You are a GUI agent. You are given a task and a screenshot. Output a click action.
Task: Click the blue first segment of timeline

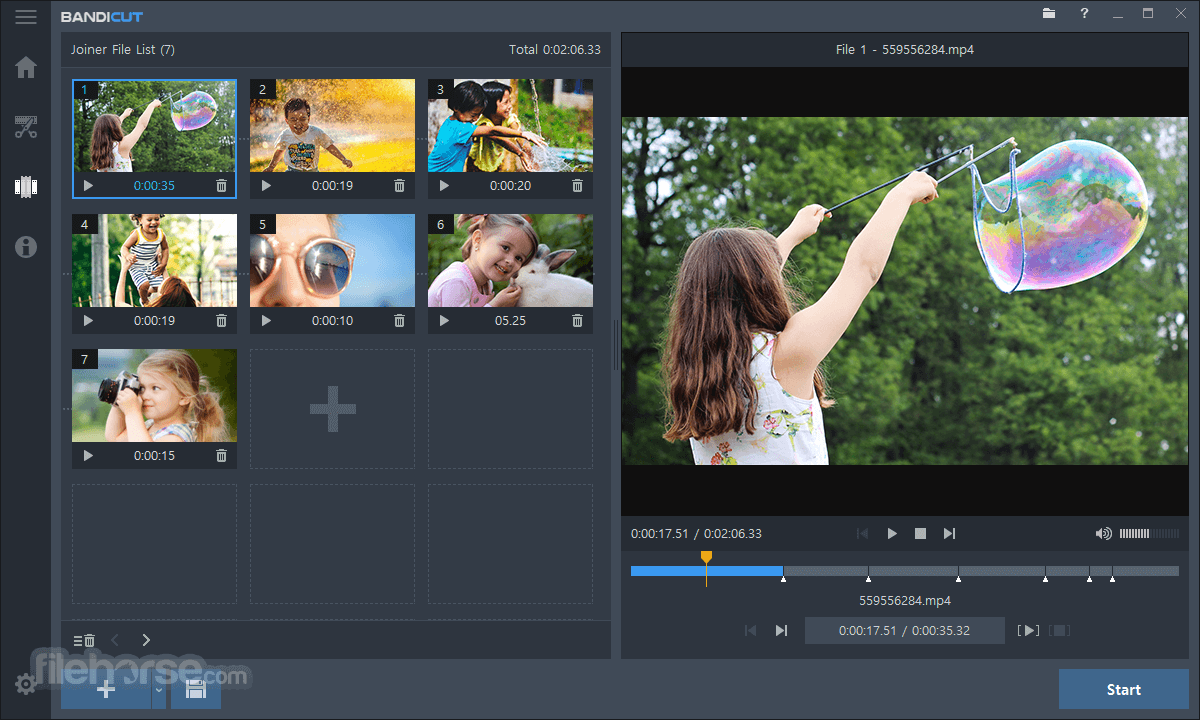point(706,571)
